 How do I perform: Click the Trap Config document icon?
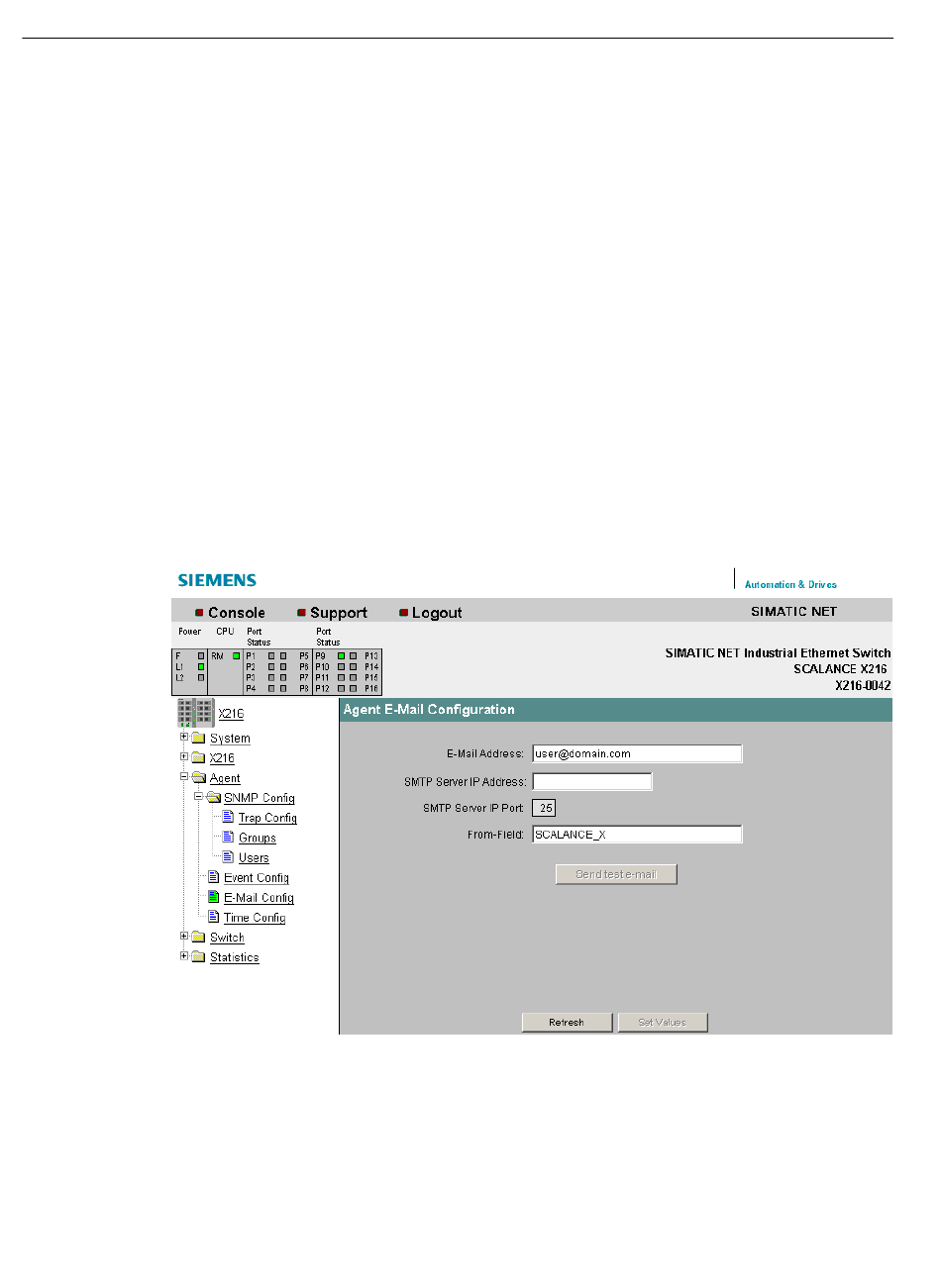point(228,818)
